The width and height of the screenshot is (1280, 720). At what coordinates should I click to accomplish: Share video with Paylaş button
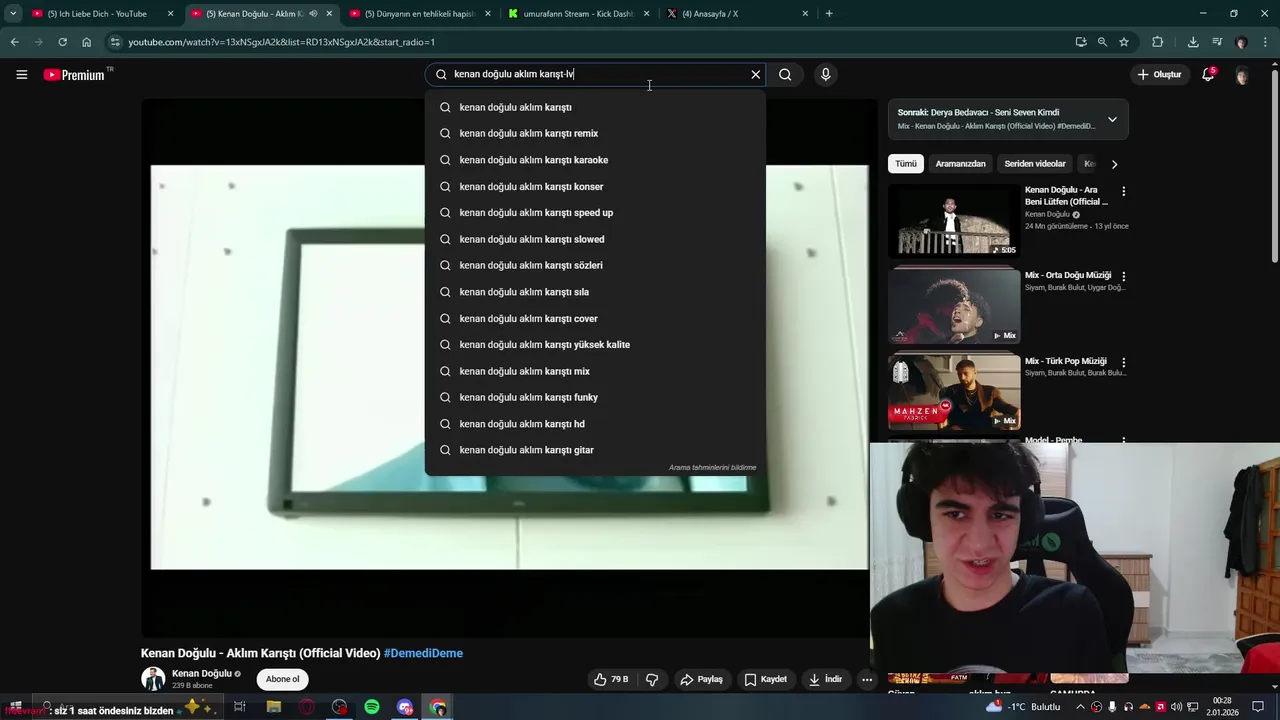coord(702,679)
